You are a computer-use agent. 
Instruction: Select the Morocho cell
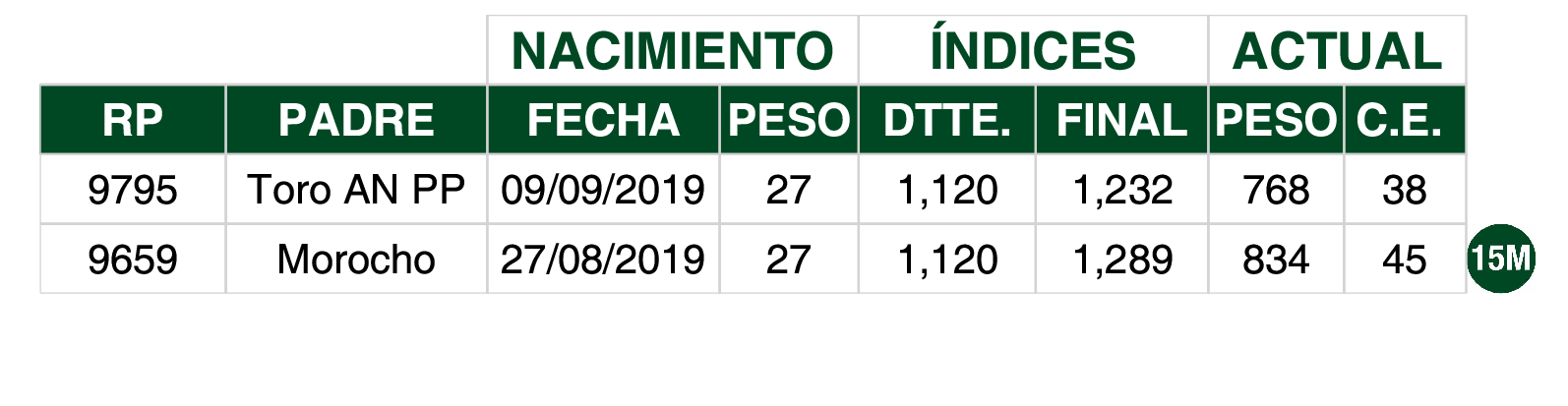(356, 260)
